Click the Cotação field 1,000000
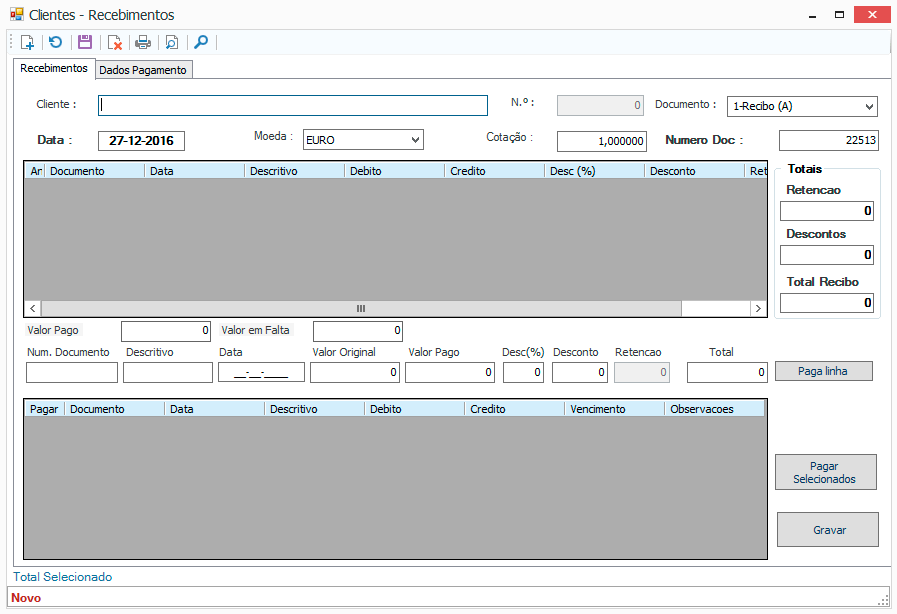This screenshot has width=897, height=614. point(602,141)
